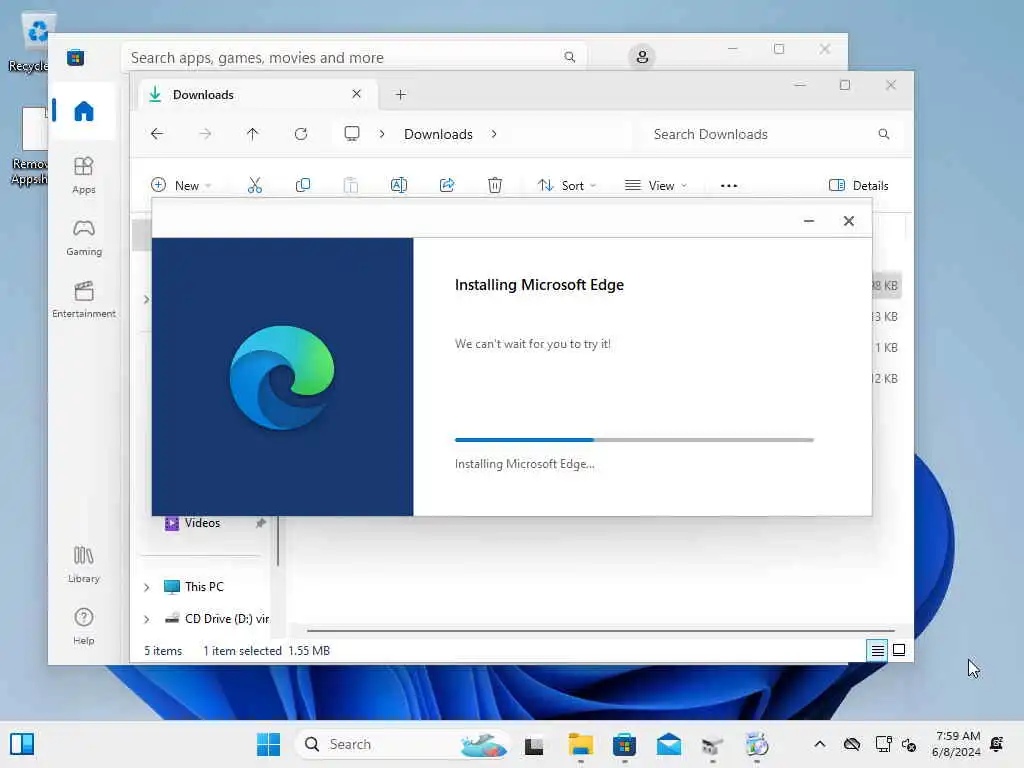Open Help in Microsoft Store sidebar
Viewport: 1024px width, 768px height.
tap(84, 626)
